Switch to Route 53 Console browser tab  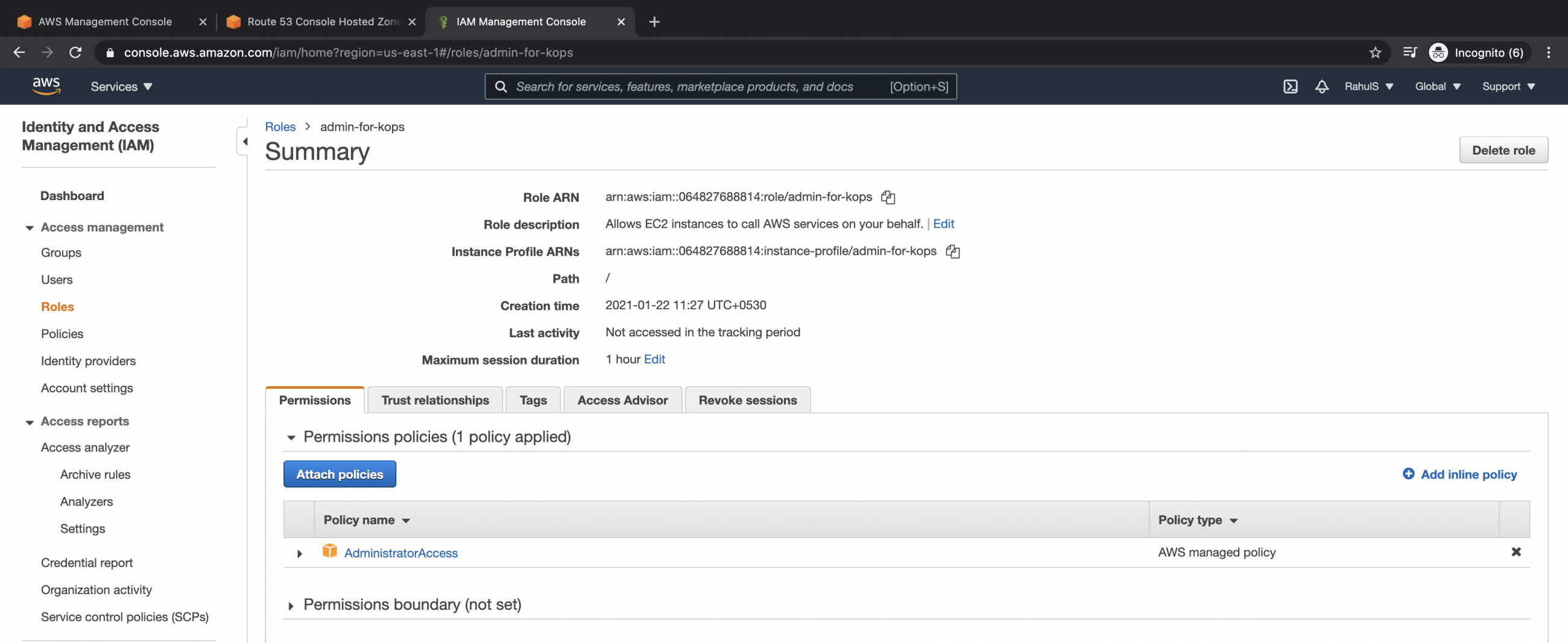321,22
